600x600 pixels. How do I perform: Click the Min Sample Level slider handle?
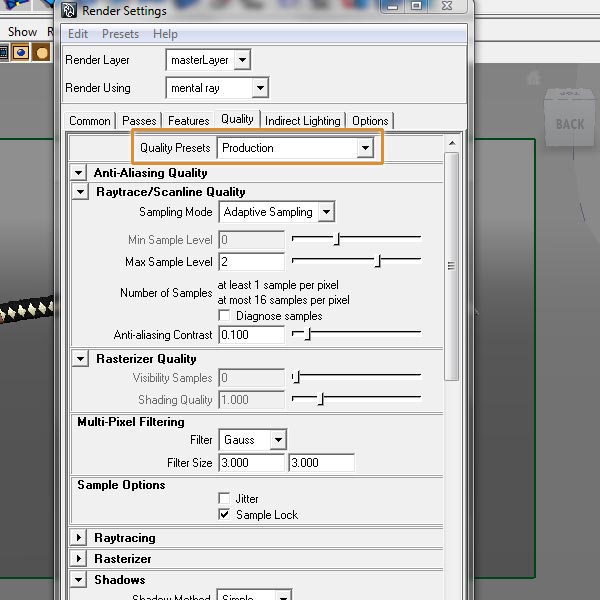pos(337,239)
